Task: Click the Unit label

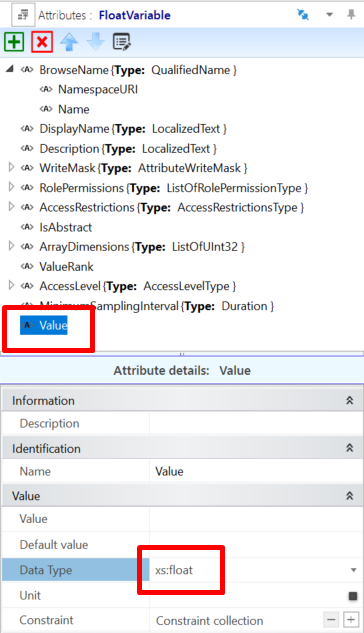Action: point(30,595)
